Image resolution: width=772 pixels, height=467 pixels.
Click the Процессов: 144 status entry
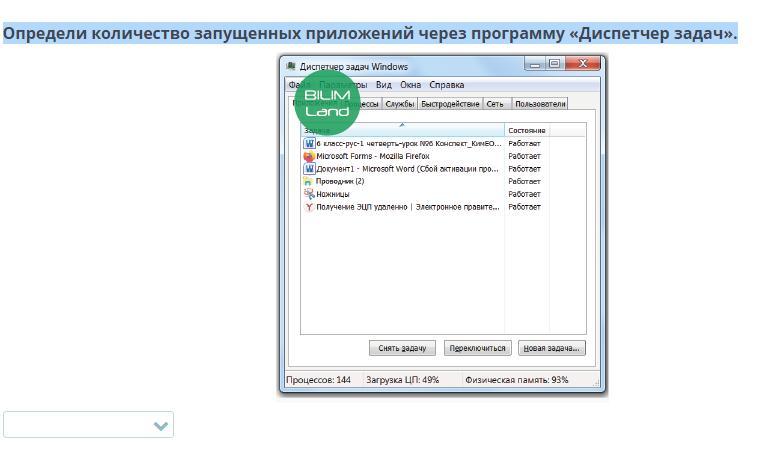[319, 380]
